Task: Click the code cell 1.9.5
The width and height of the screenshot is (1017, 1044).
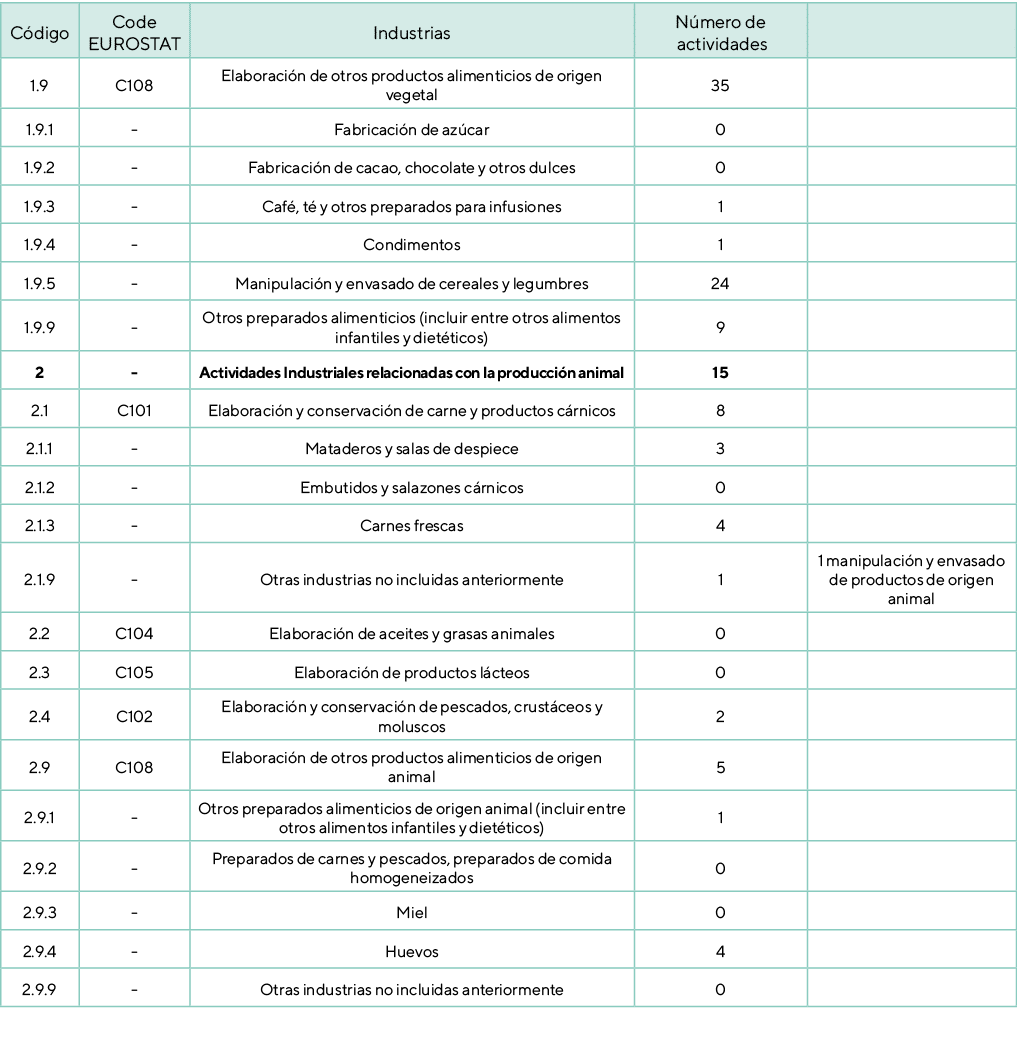Action: [39, 284]
